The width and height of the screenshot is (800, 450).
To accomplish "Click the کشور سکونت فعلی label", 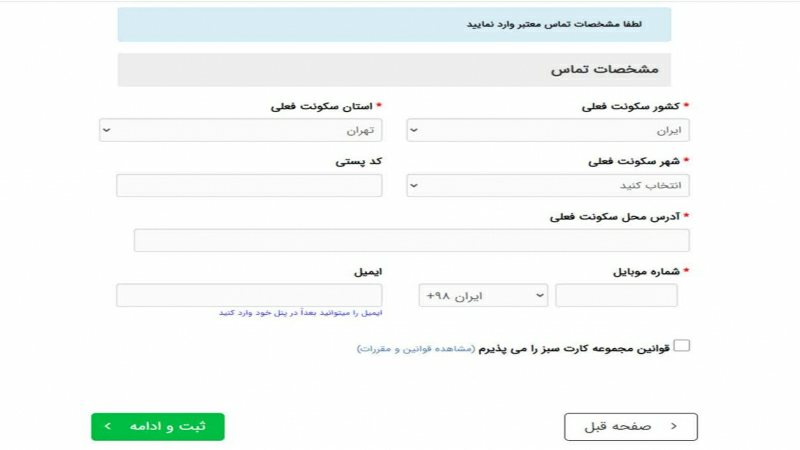I will [631, 106].
